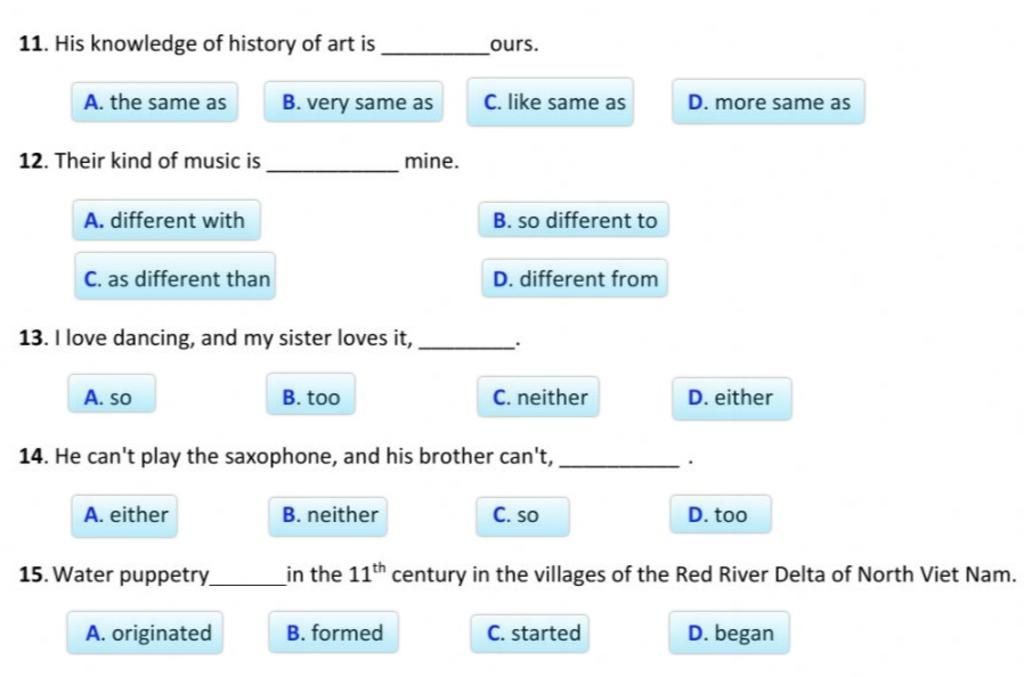Choose option 'B. formed'

[x=333, y=633]
